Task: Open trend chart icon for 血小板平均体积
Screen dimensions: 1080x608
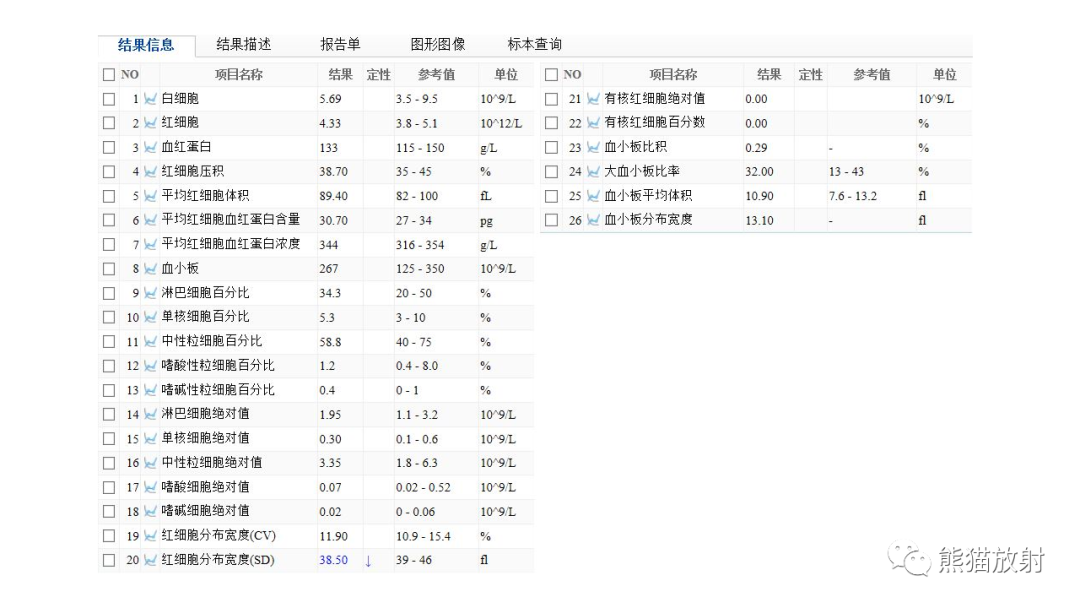Action: point(593,196)
